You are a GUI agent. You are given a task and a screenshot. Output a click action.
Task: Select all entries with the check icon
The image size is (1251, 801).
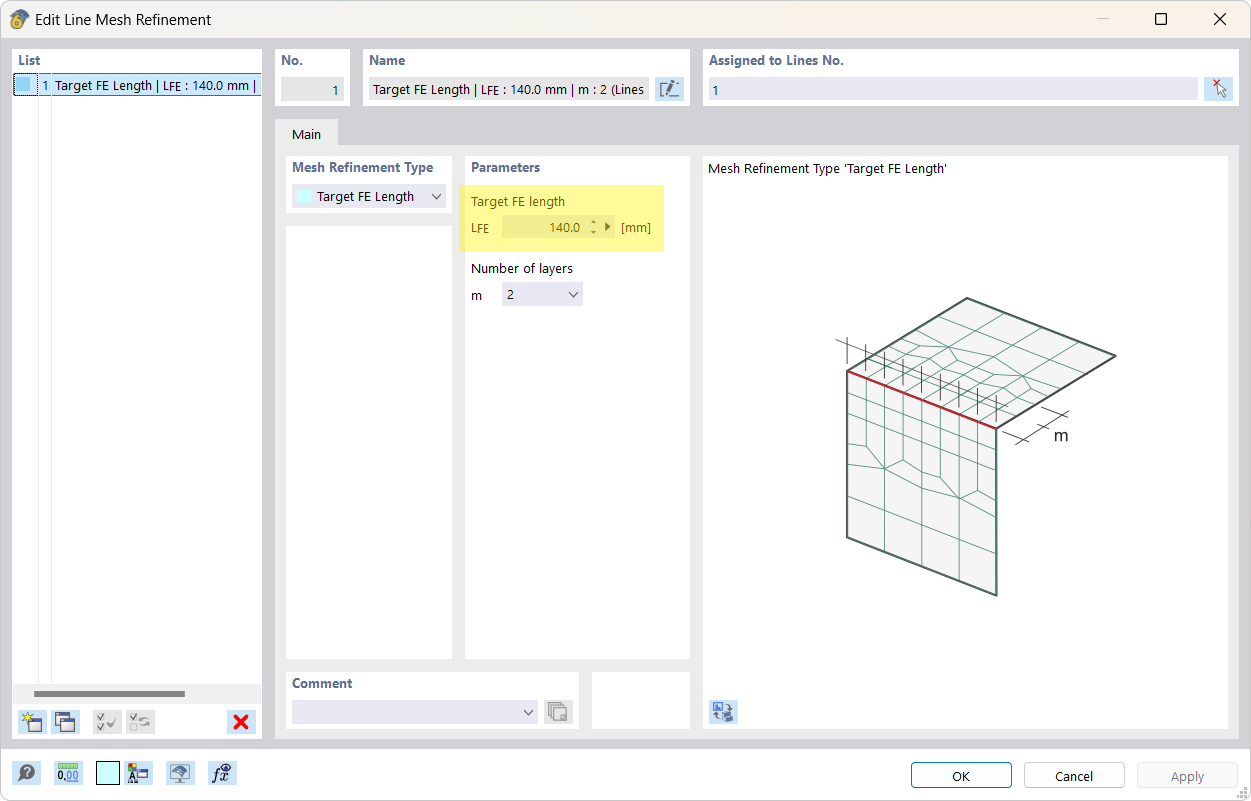point(107,721)
